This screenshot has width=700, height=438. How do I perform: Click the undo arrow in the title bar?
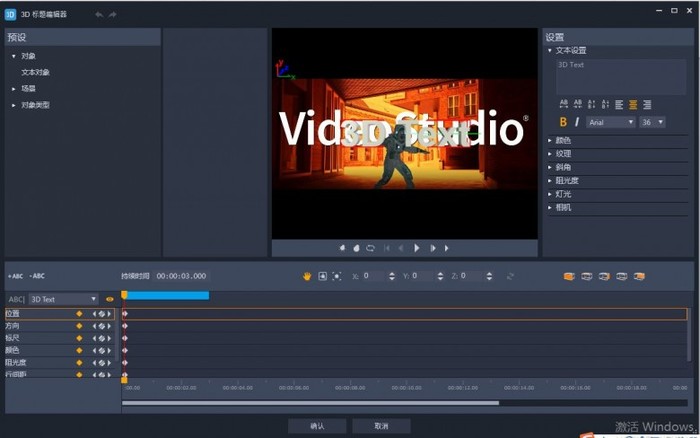point(99,15)
